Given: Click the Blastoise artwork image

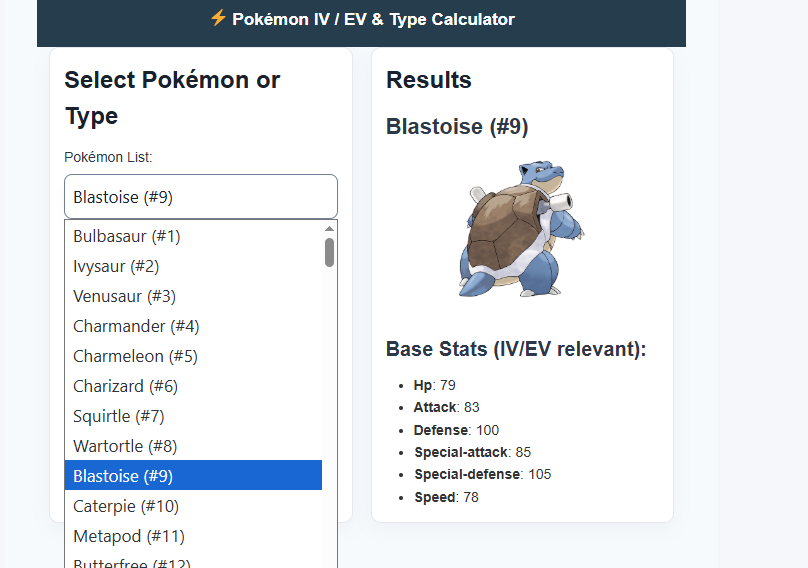Looking at the screenshot, I should coord(522,230).
